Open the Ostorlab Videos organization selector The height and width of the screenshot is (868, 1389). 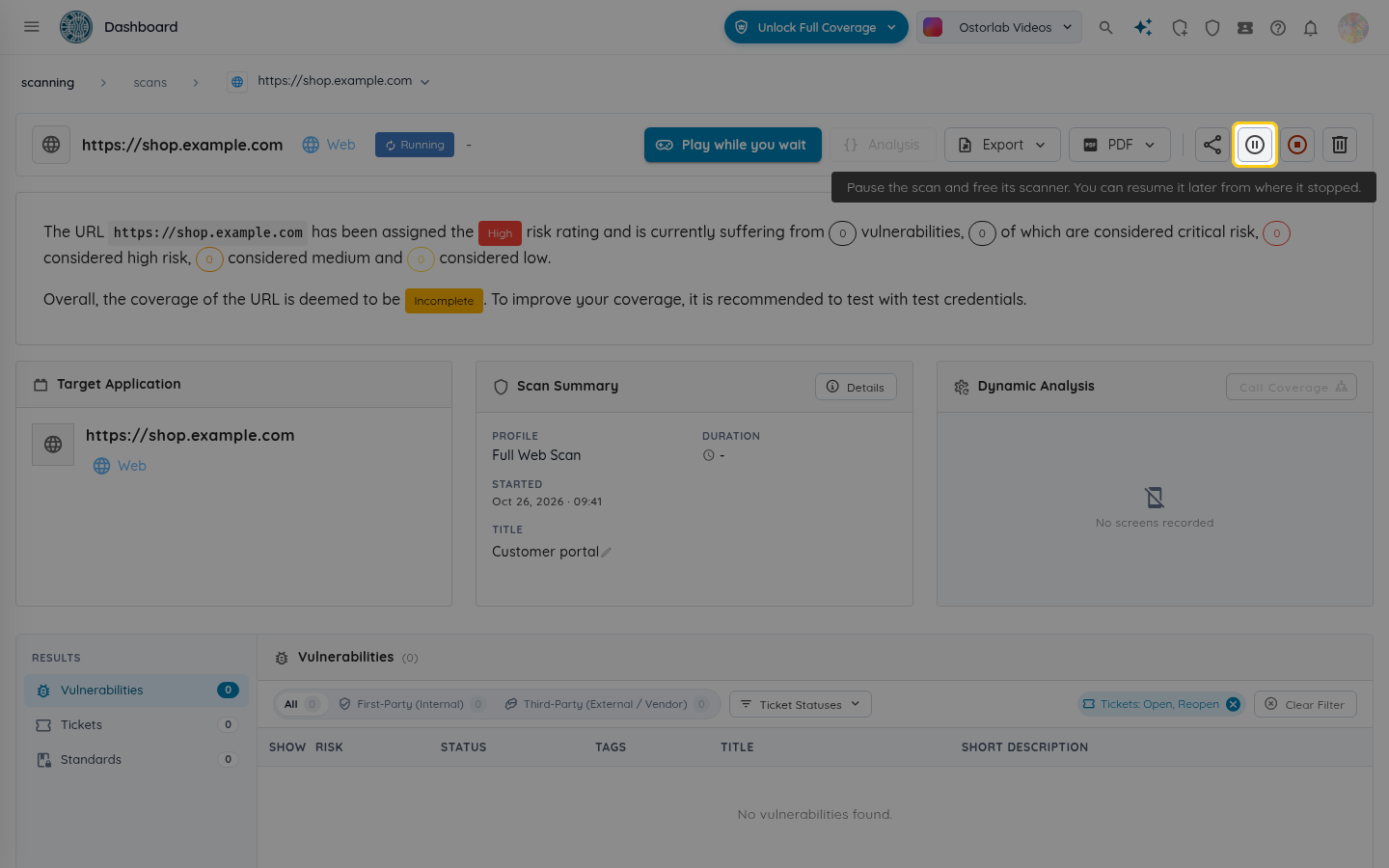point(999,27)
